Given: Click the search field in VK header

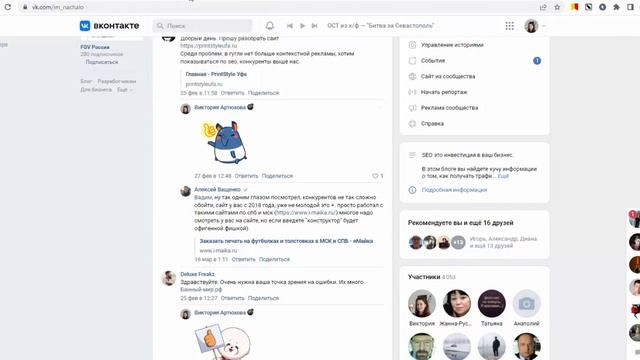Looking at the screenshot, I should pyautogui.click(x=202, y=26).
